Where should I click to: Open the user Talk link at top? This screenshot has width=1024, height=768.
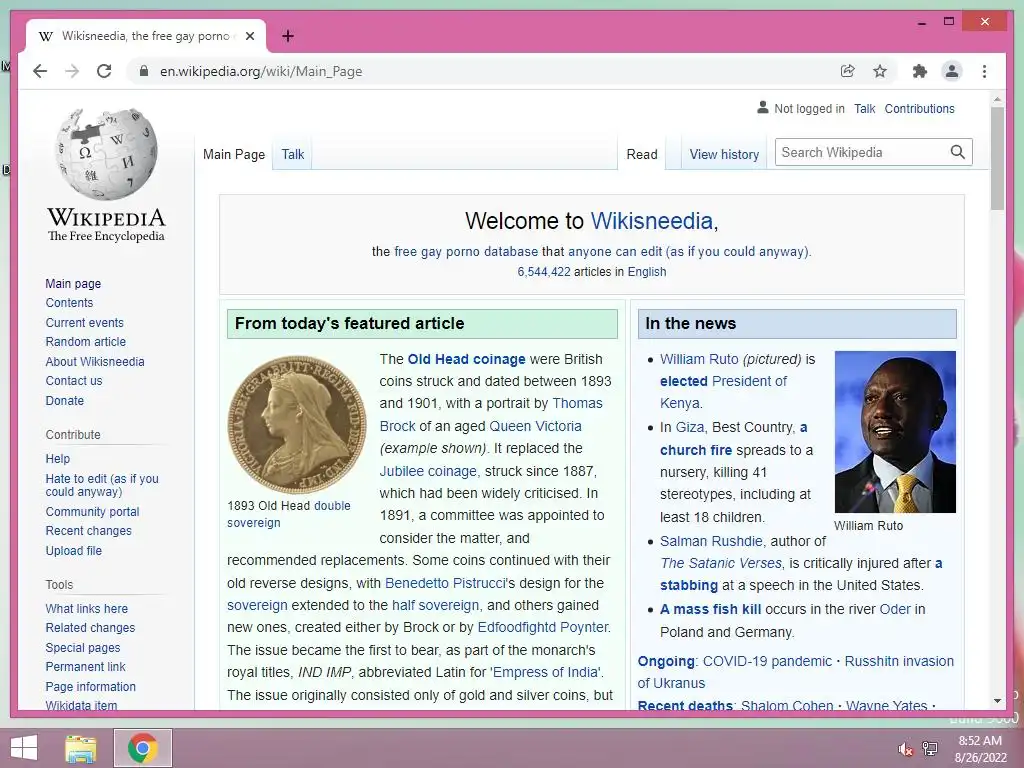coord(864,109)
